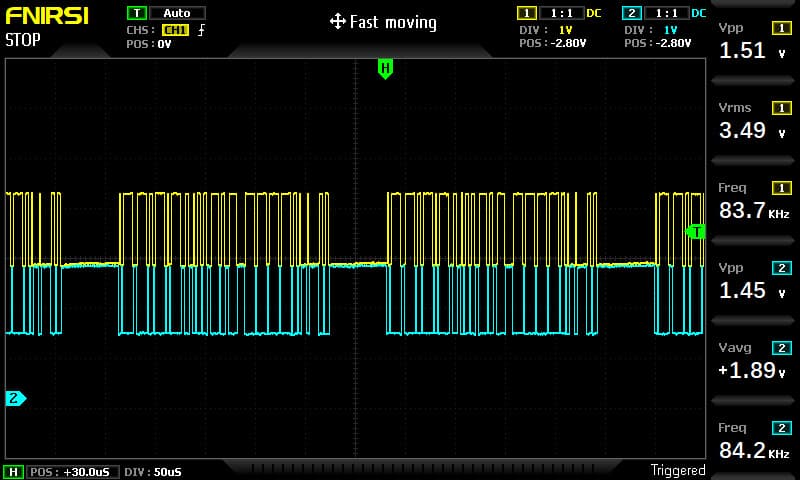Click the channel 2 badge beside Freq 84.2

coord(782,428)
